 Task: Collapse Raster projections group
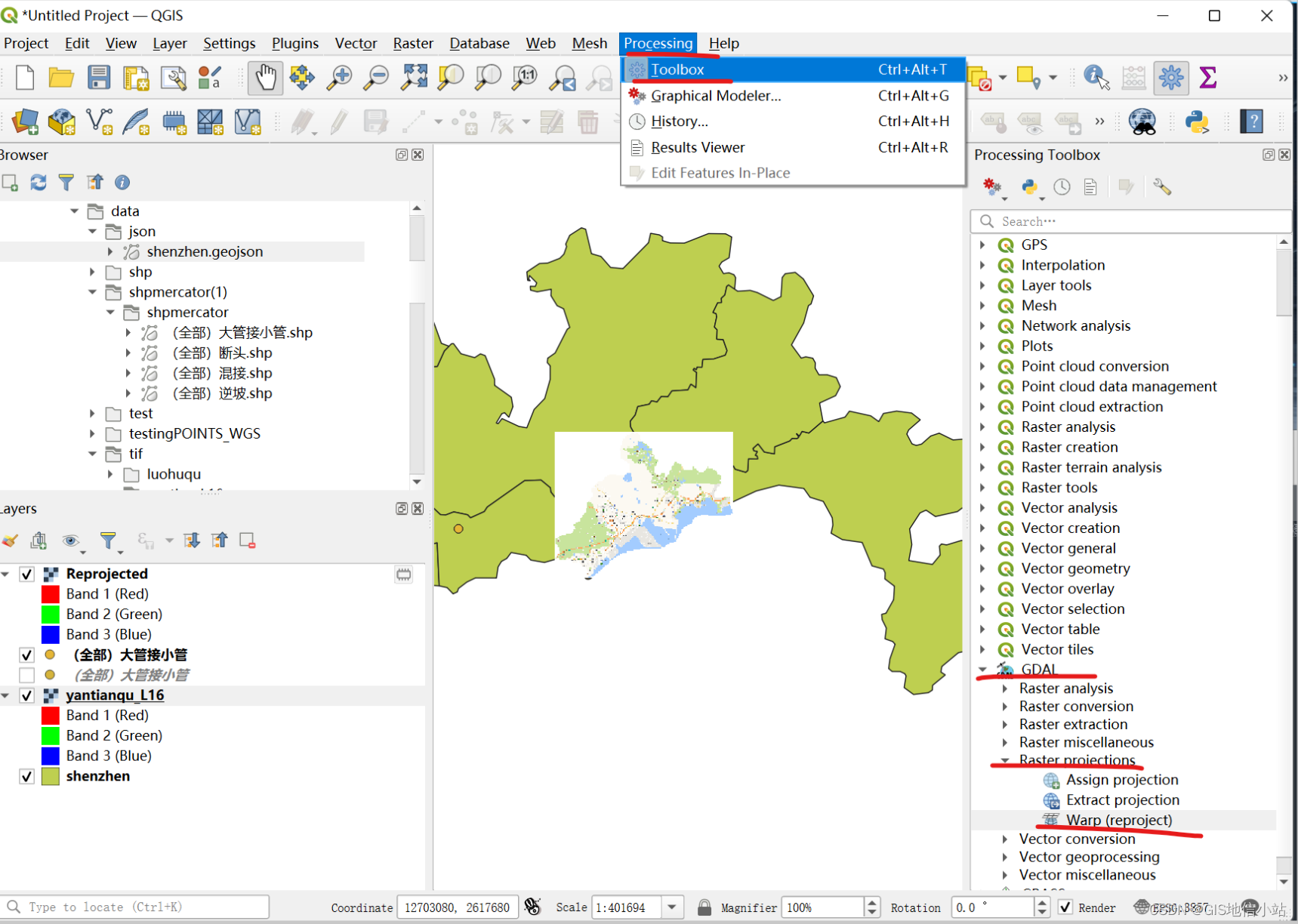[x=1005, y=760]
